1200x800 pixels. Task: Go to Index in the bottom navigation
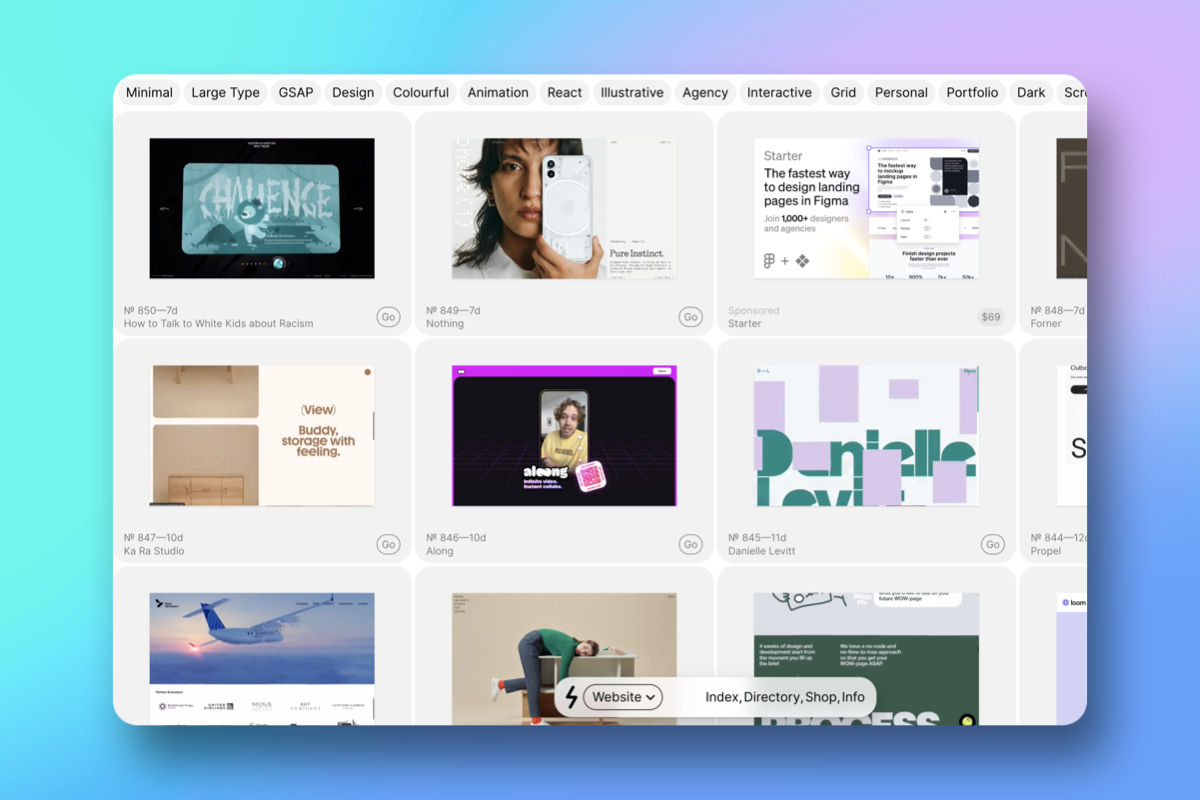(722, 697)
